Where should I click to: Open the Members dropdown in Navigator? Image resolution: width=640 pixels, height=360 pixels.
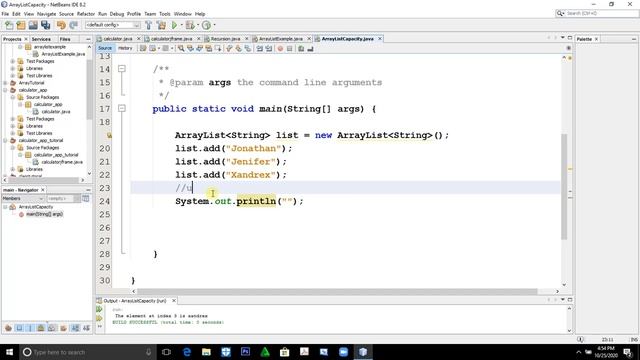pos(23,198)
